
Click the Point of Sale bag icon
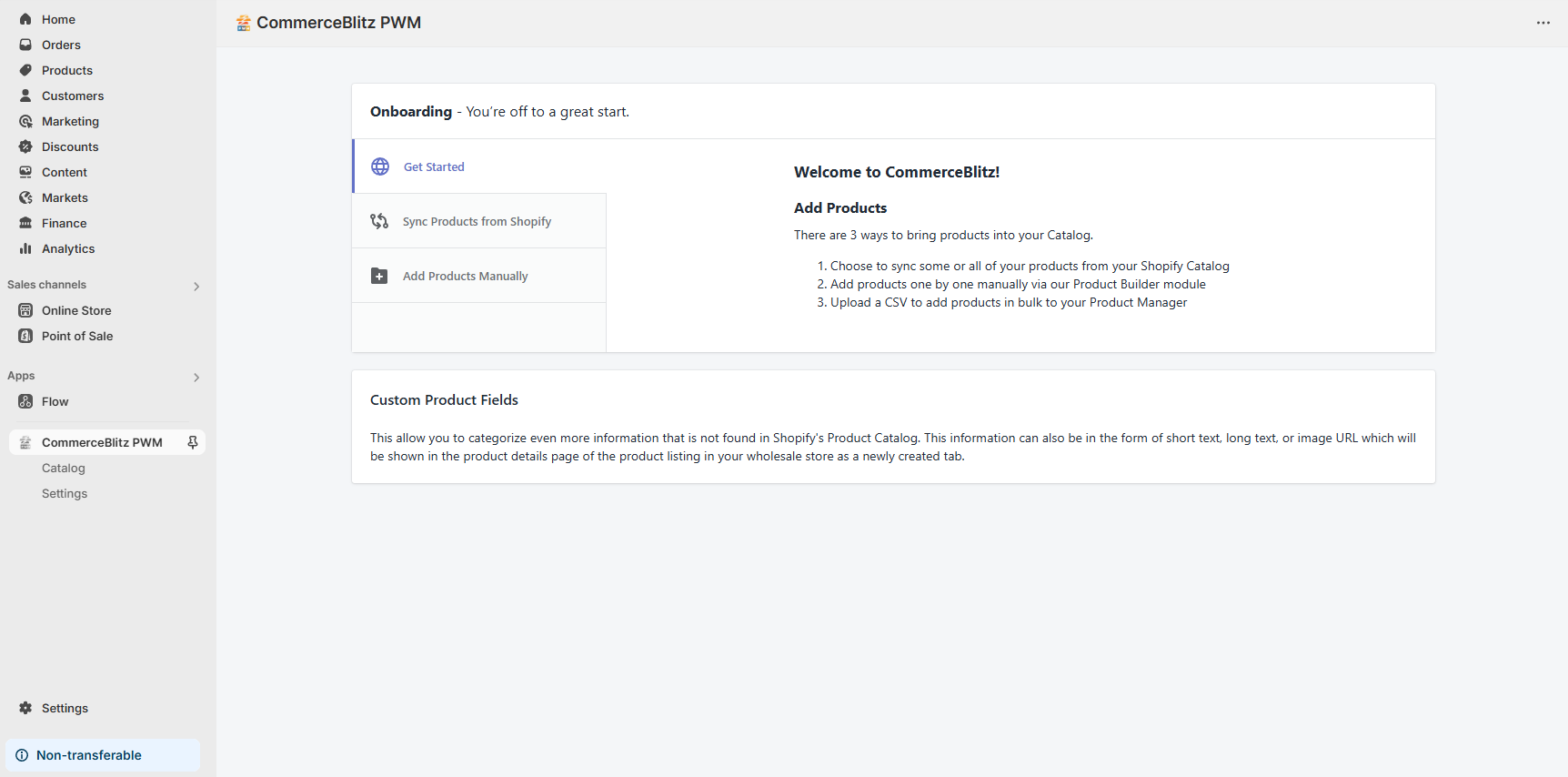click(x=25, y=336)
